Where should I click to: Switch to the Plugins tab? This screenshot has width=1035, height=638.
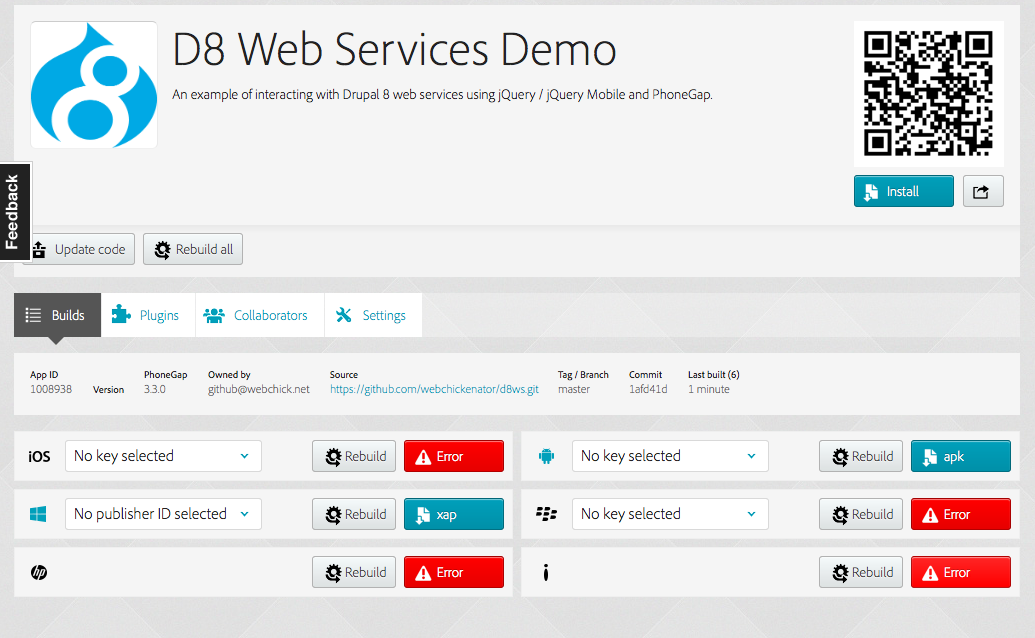pos(148,315)
